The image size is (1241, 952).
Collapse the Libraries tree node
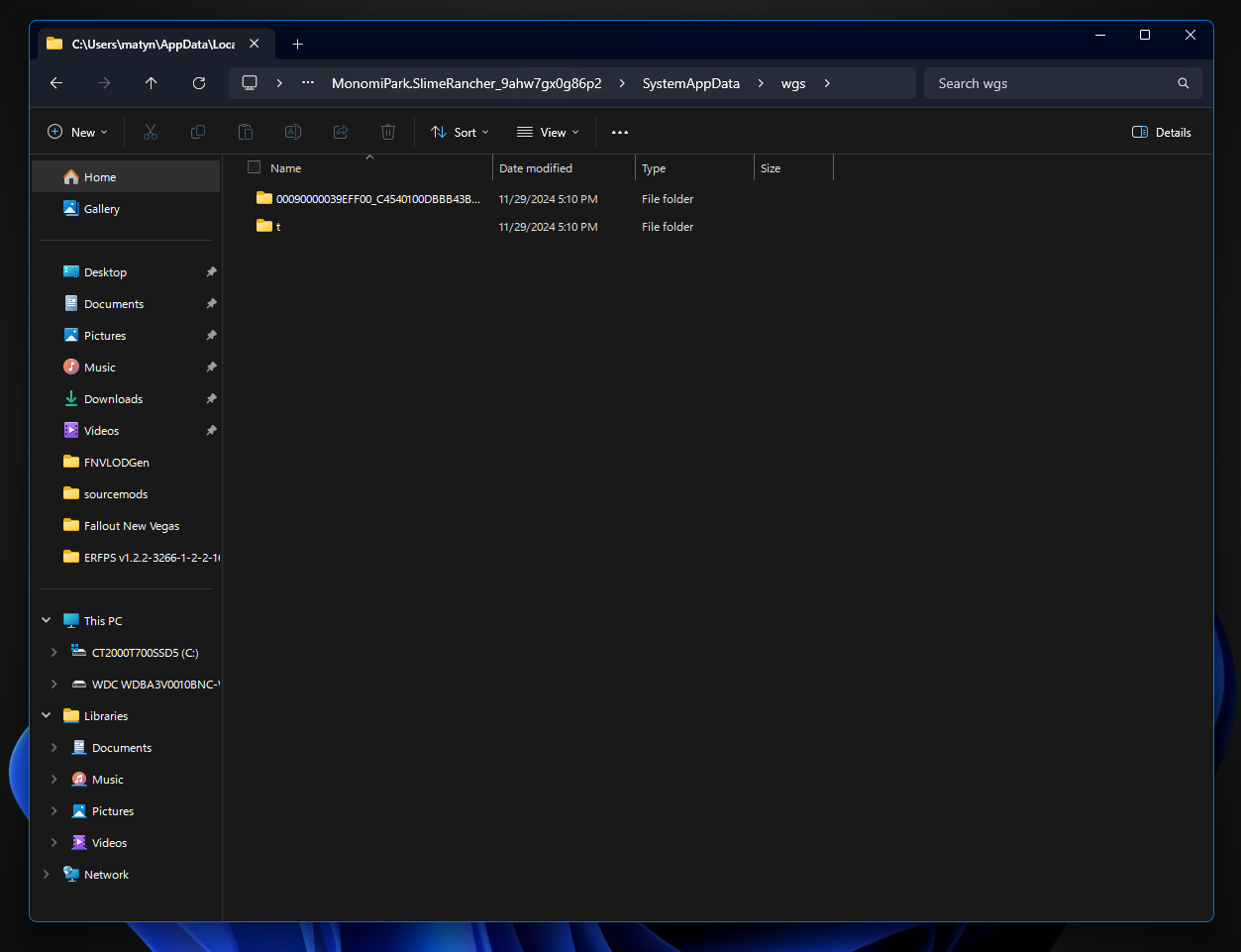(x=46, y=715)
